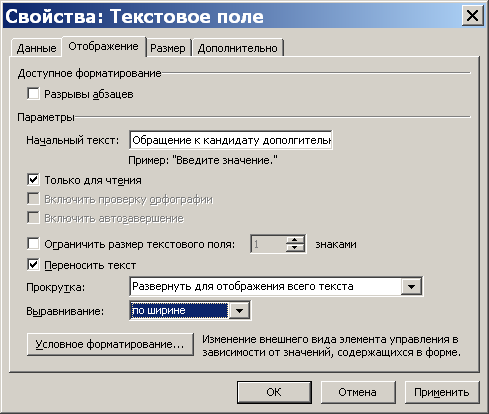Image resolution: width=489 pixels, height=414 pixels.
Task: Open the Дополнительно tab
Action: click(x=238, y=48)
